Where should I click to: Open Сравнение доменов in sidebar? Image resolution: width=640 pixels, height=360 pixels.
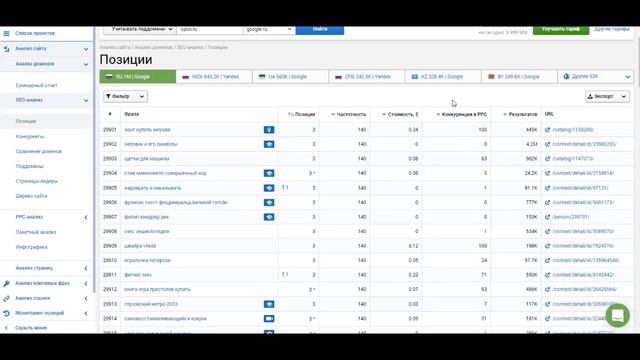tap(39, 151)
